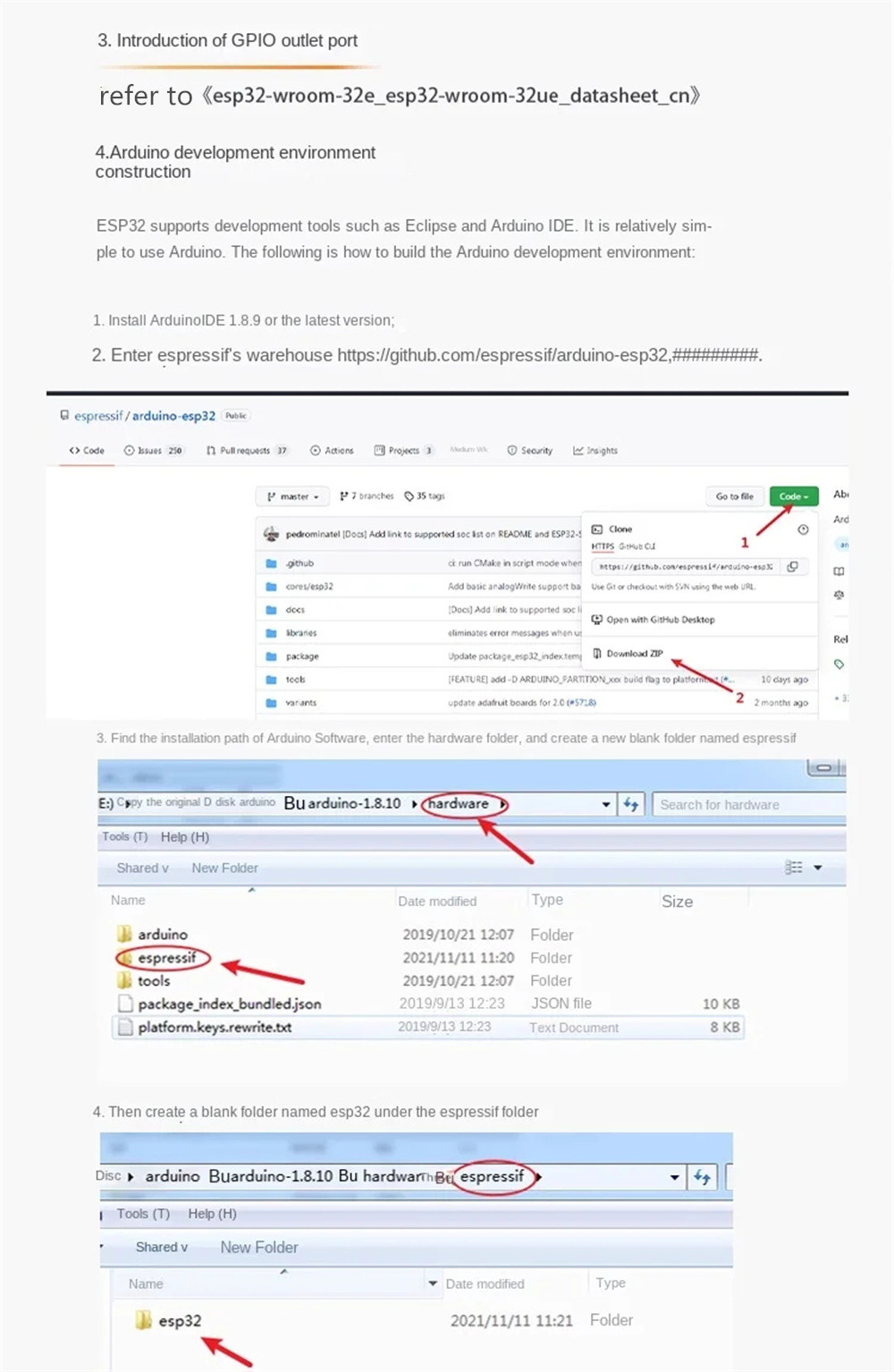Click New Folder in espressif window

point(259,1247)
